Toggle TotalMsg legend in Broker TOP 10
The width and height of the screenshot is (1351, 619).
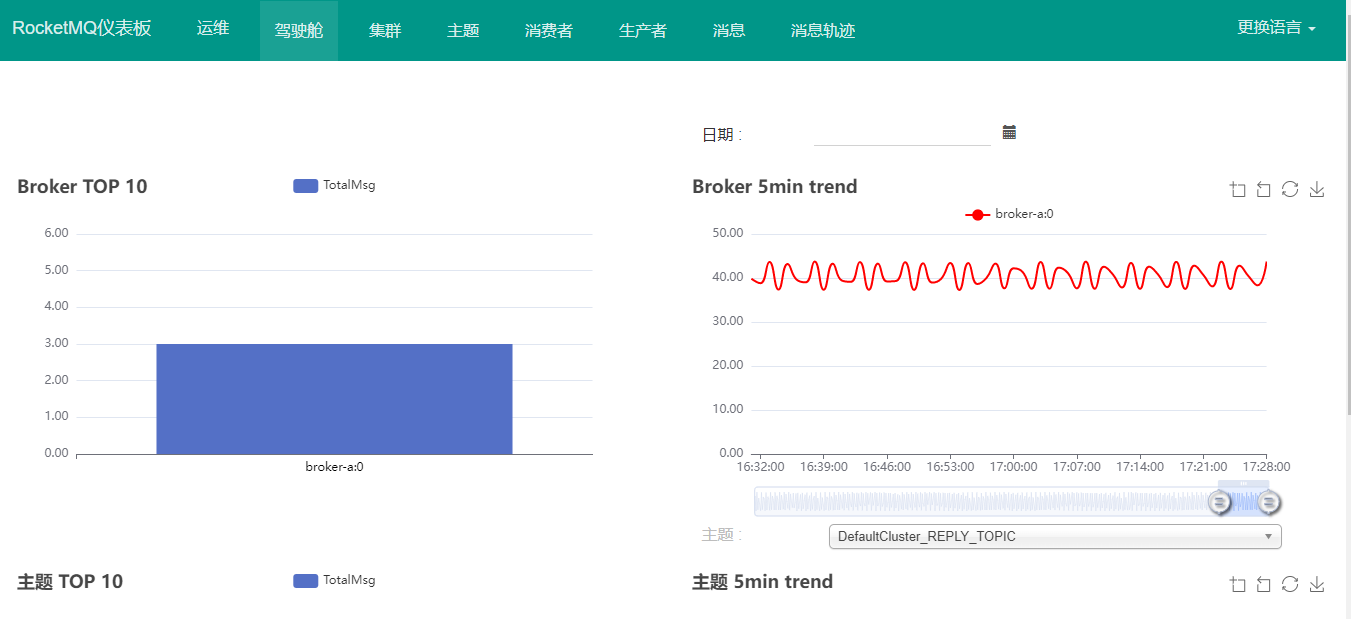click(334, 185)
